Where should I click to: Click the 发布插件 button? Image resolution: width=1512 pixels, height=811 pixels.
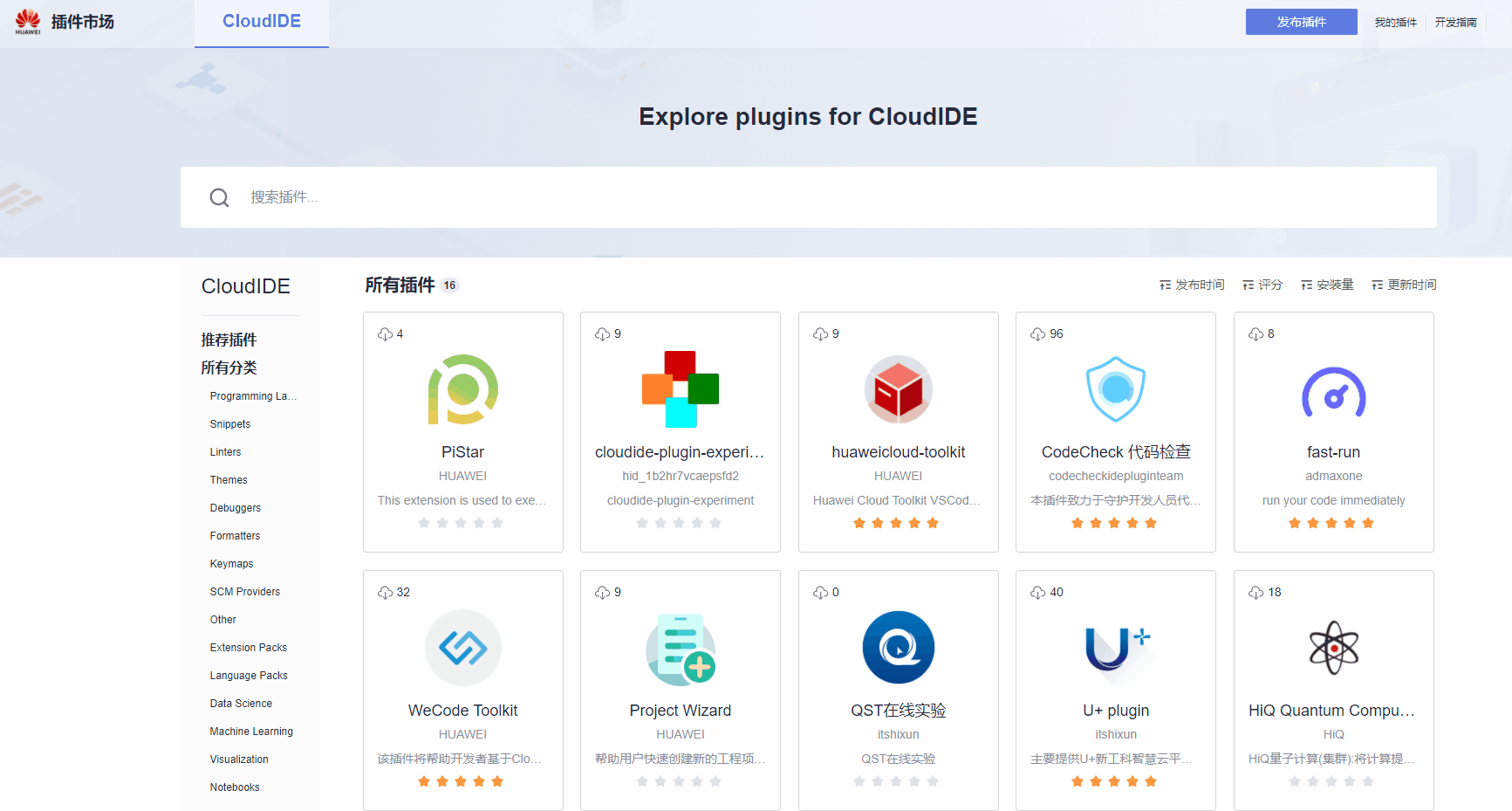(1301, 22)
